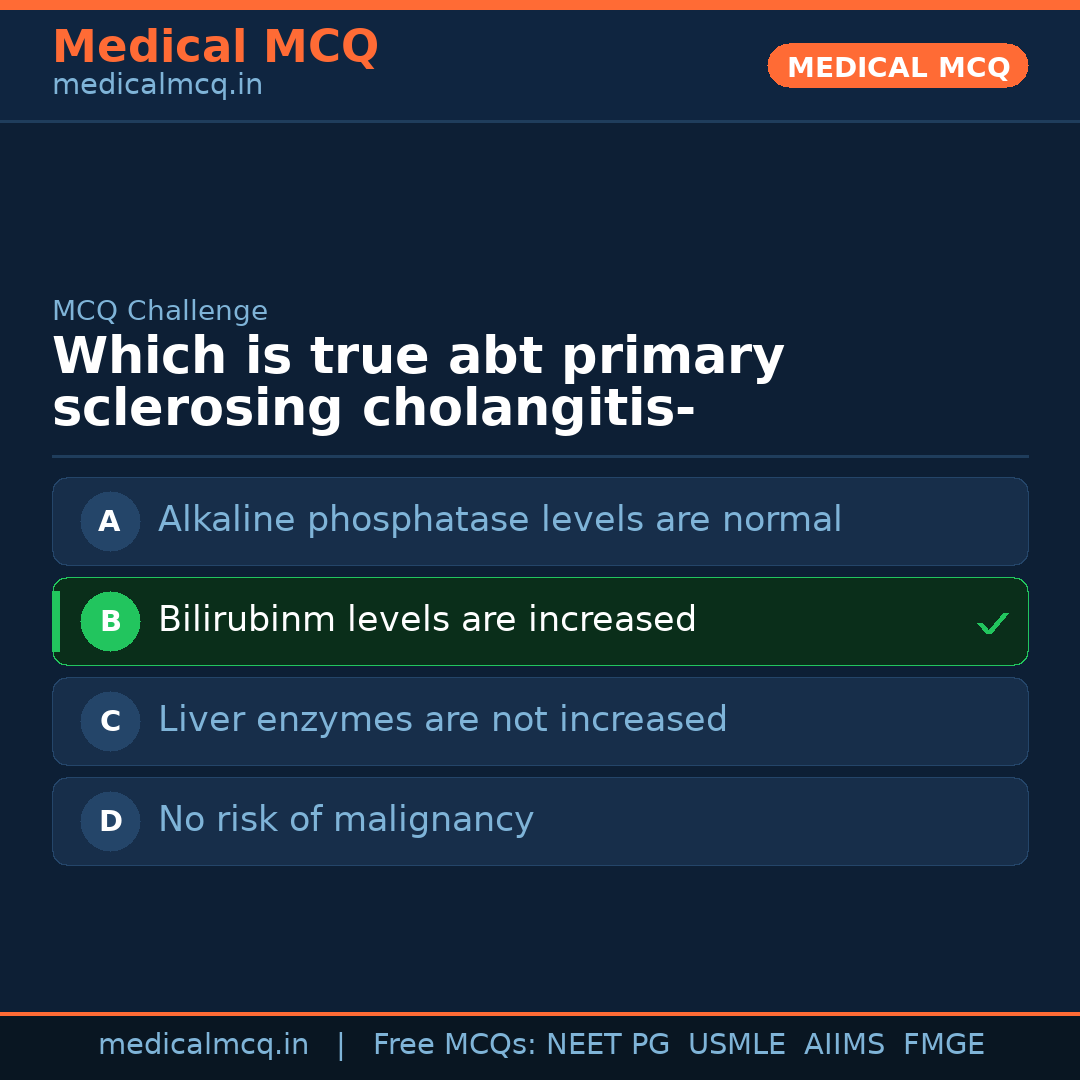
Task: Choose 'Alkaline phosphatase levels are normal' answer
Action: (499, 520)
